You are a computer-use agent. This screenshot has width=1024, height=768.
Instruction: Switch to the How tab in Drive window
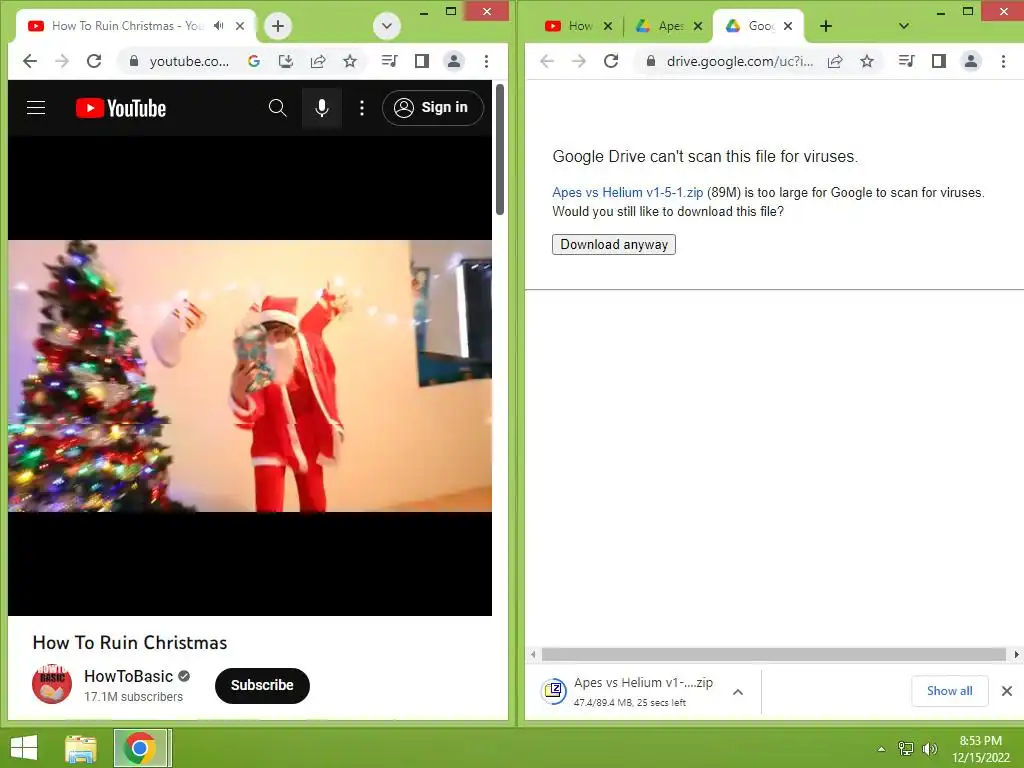[569, 26]
